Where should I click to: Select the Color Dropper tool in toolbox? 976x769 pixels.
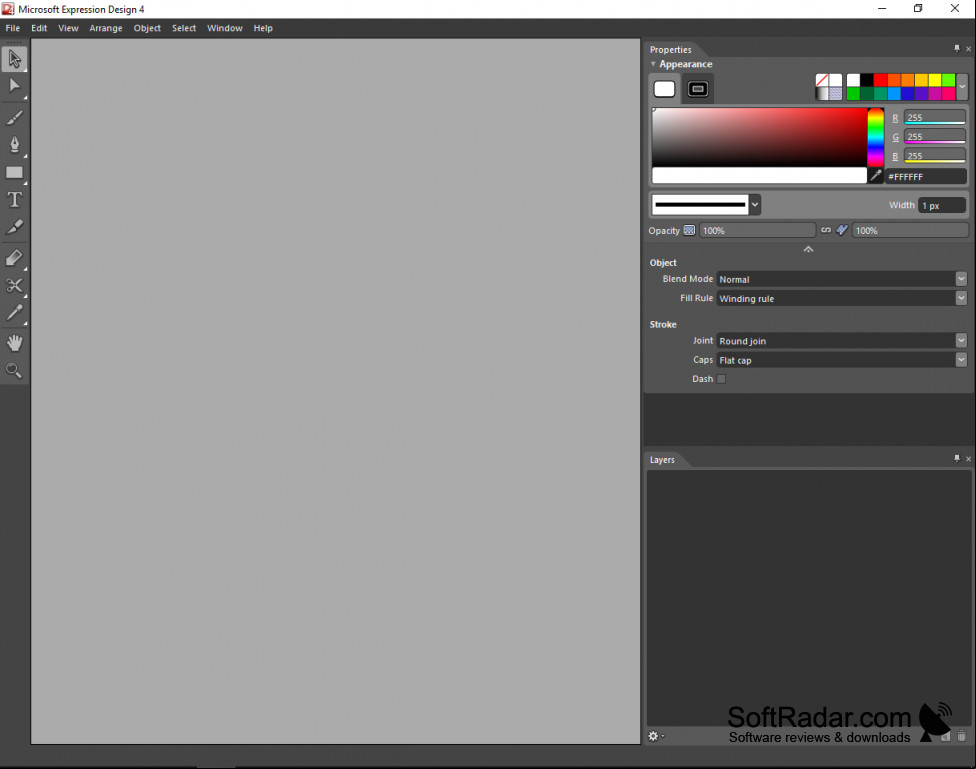pos(14,312)
